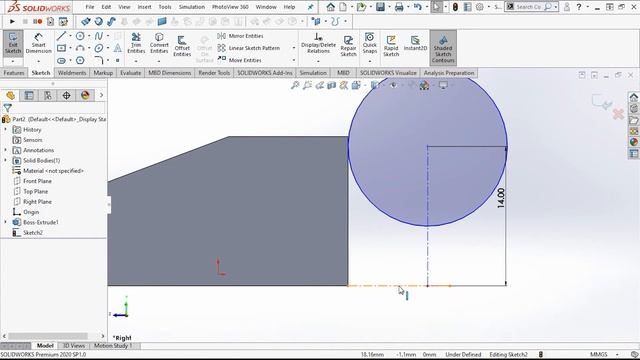
Task: Click Move Entities
Action: coord(240,60)
